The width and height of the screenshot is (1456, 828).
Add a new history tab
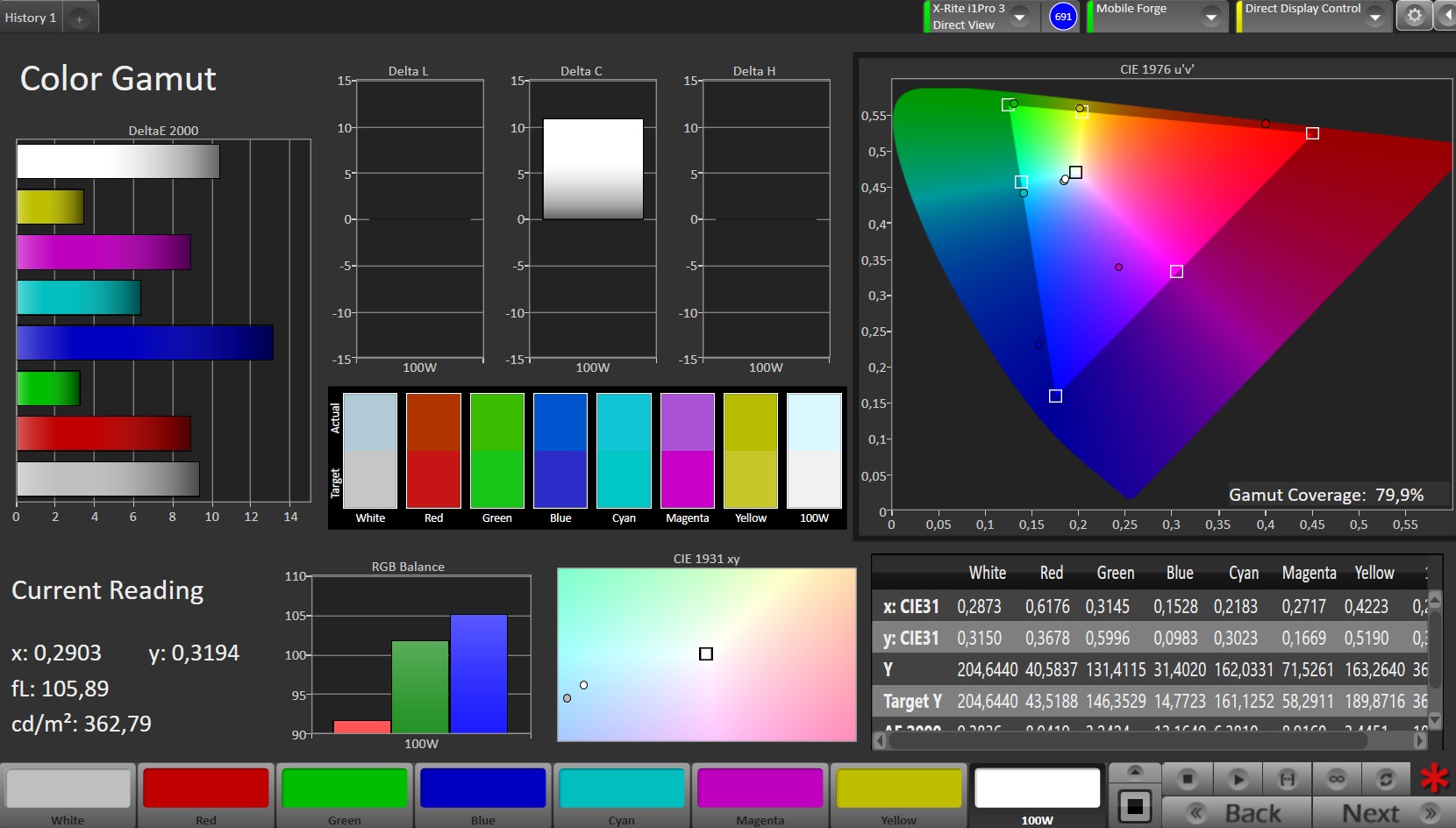pos(79,18)
